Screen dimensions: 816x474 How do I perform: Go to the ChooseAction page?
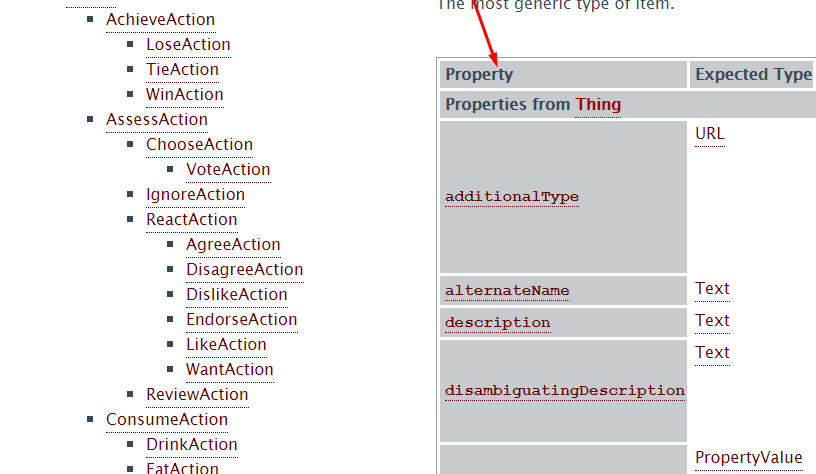[199, 144]
